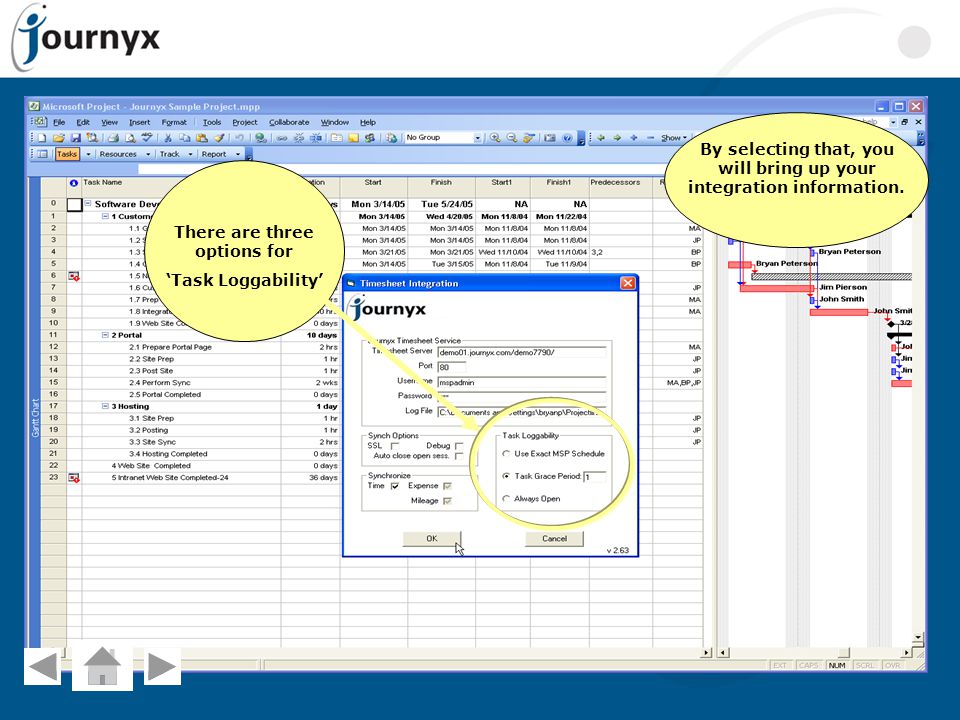Click the Copy icon in toolbar
The height and width of the screenshot is (720, 960).
[x=184, y=138]
